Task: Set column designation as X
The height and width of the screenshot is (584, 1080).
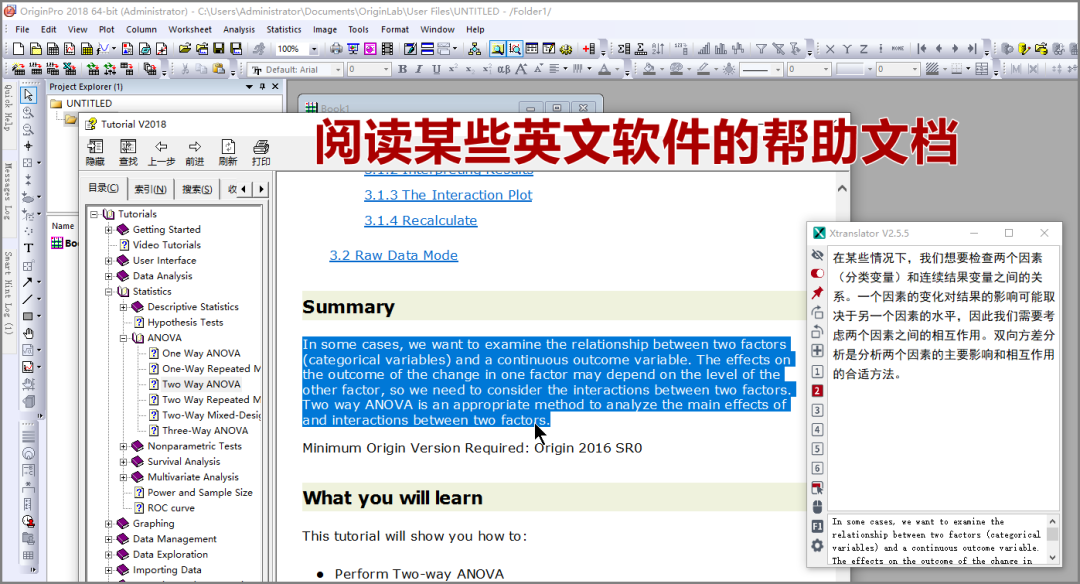Action: click(830, 49)
